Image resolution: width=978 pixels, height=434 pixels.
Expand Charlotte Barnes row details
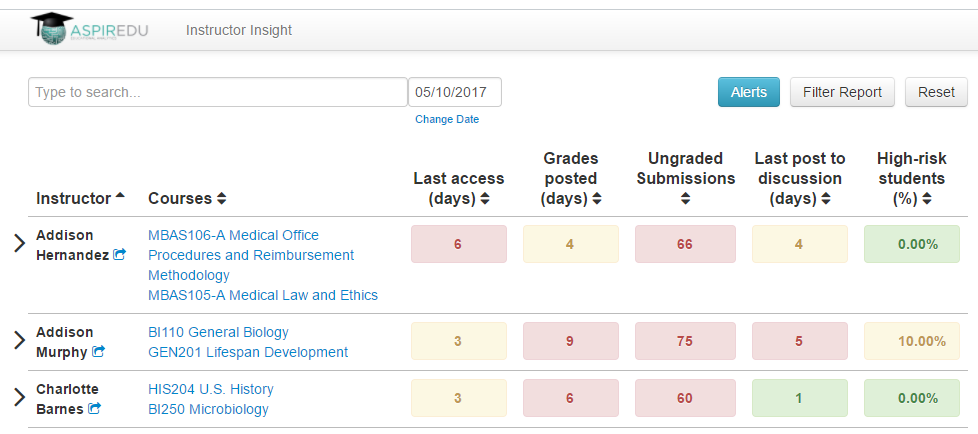coord(18,398)
